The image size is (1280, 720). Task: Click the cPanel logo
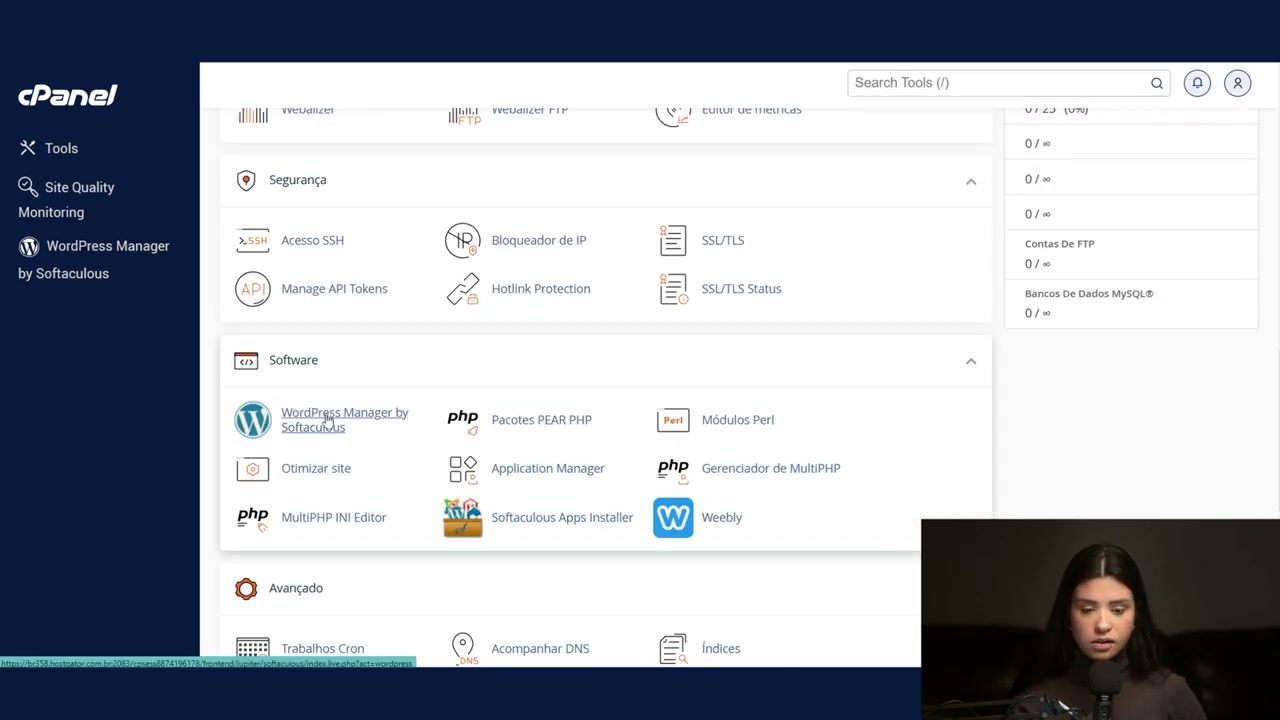[68, 95]
